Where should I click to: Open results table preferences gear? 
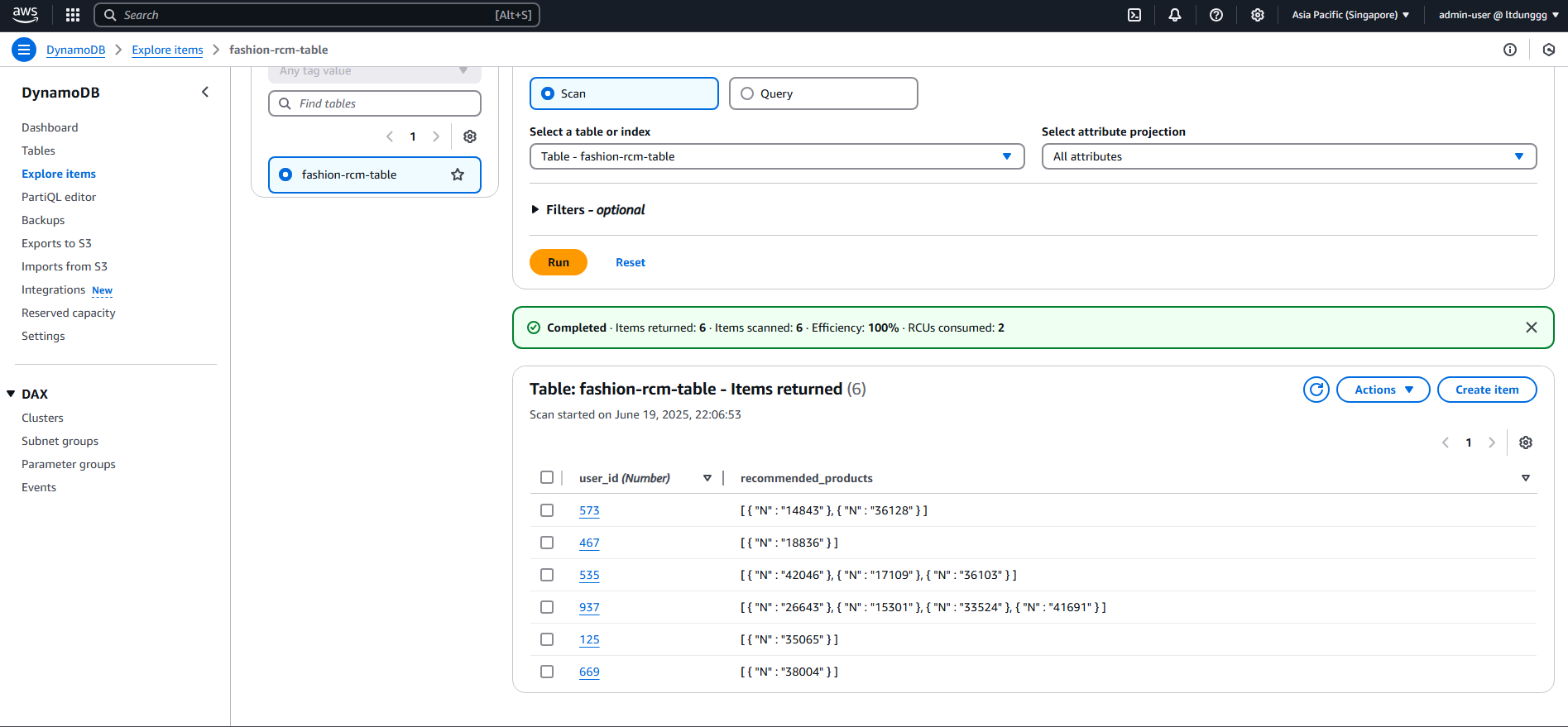point(1526,442)
